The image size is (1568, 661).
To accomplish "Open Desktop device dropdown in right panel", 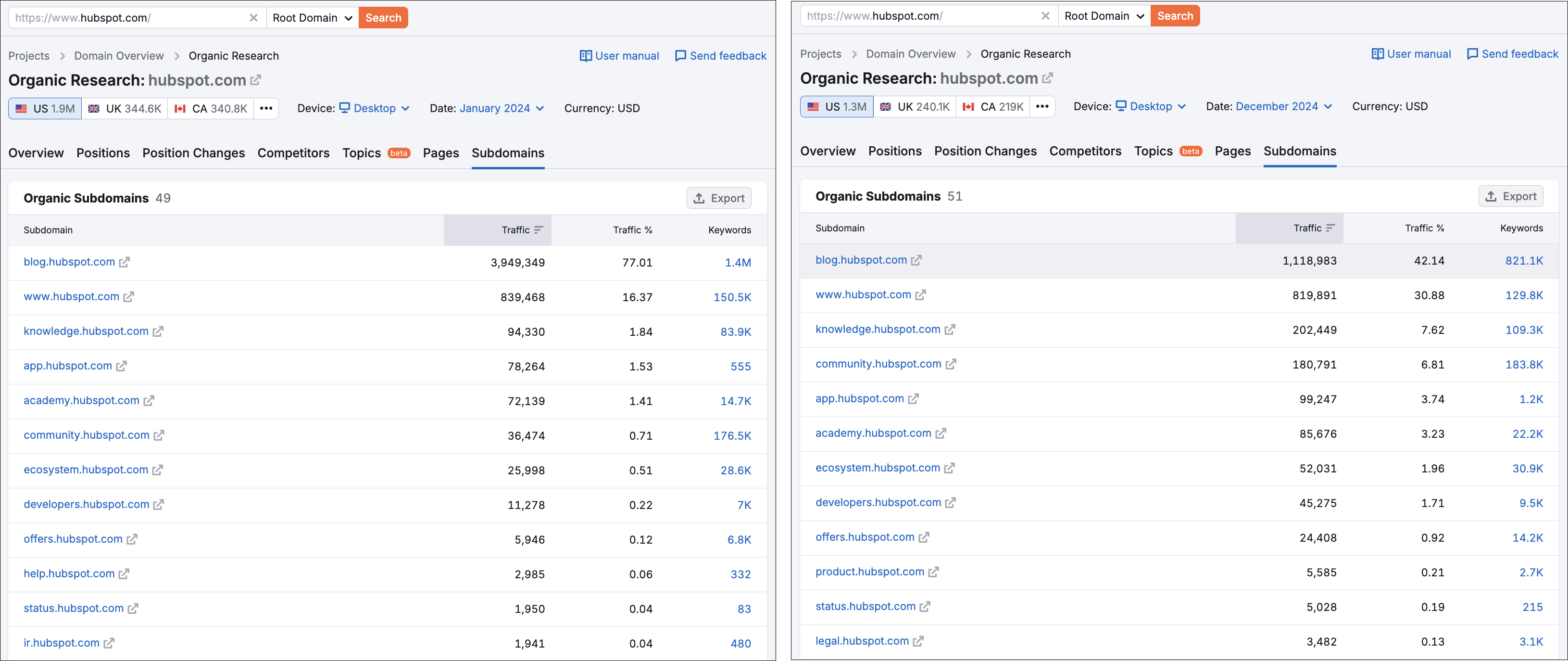I will pyautogui.click(x=1151, y=107).
